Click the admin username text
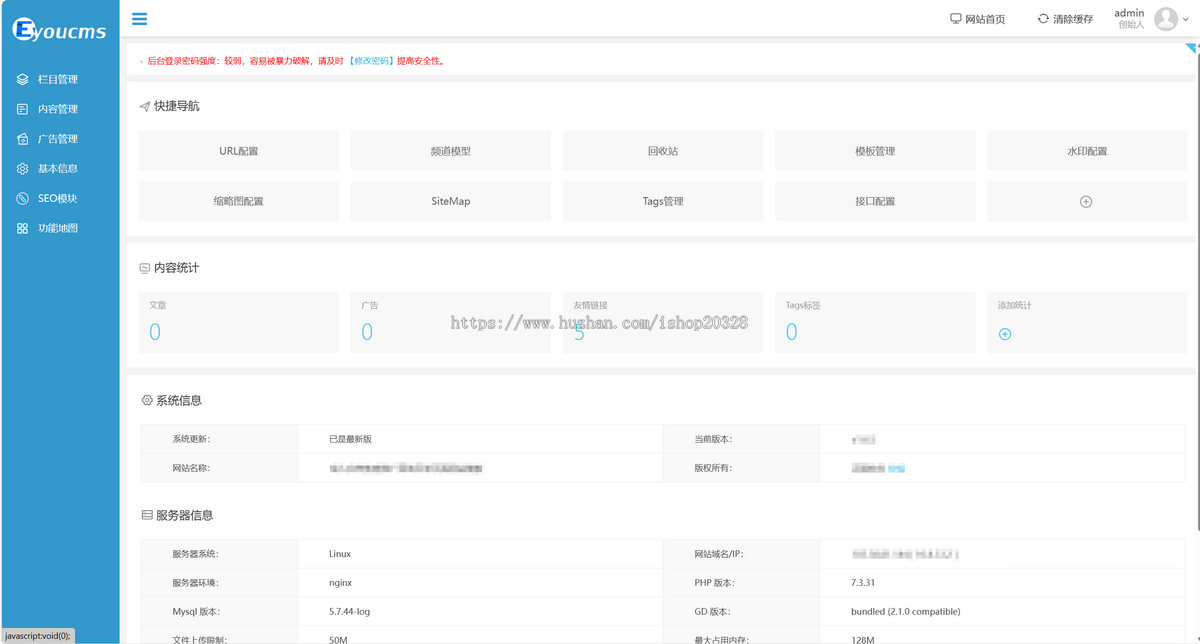The width and height of the screenshot is (1200, 644). click(x=1129, y=13)
